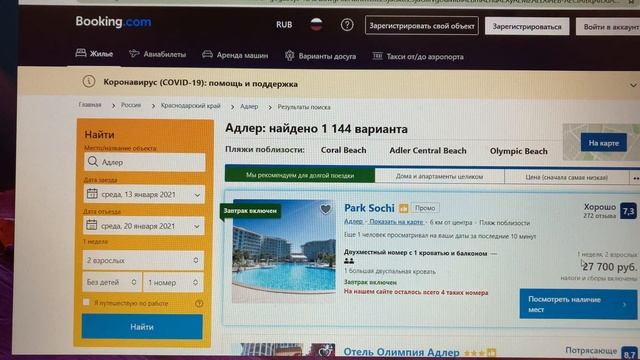Click thumbs-up badge next to Park Sochi
This screenshot has height=360, width=640.
coord(404,208)
